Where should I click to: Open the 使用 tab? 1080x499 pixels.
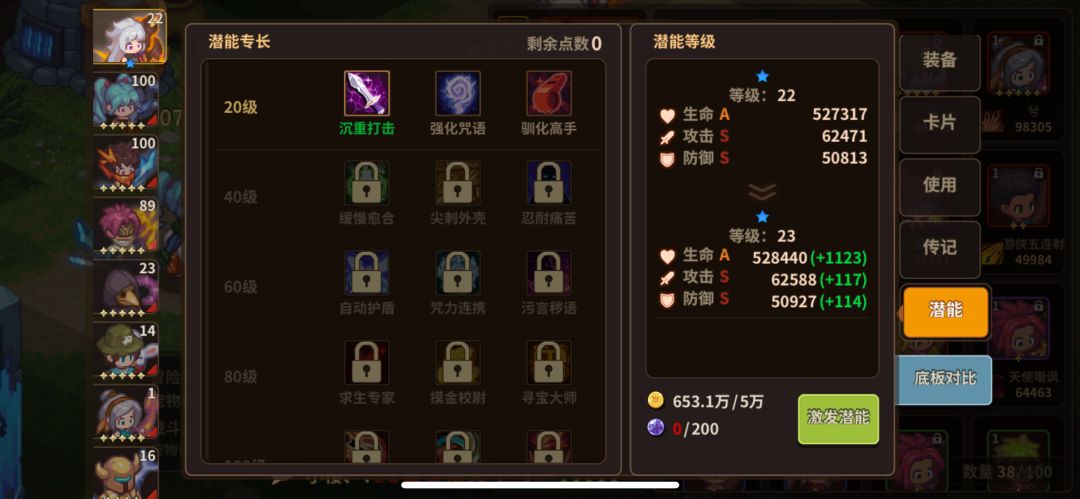click(939, 185)
